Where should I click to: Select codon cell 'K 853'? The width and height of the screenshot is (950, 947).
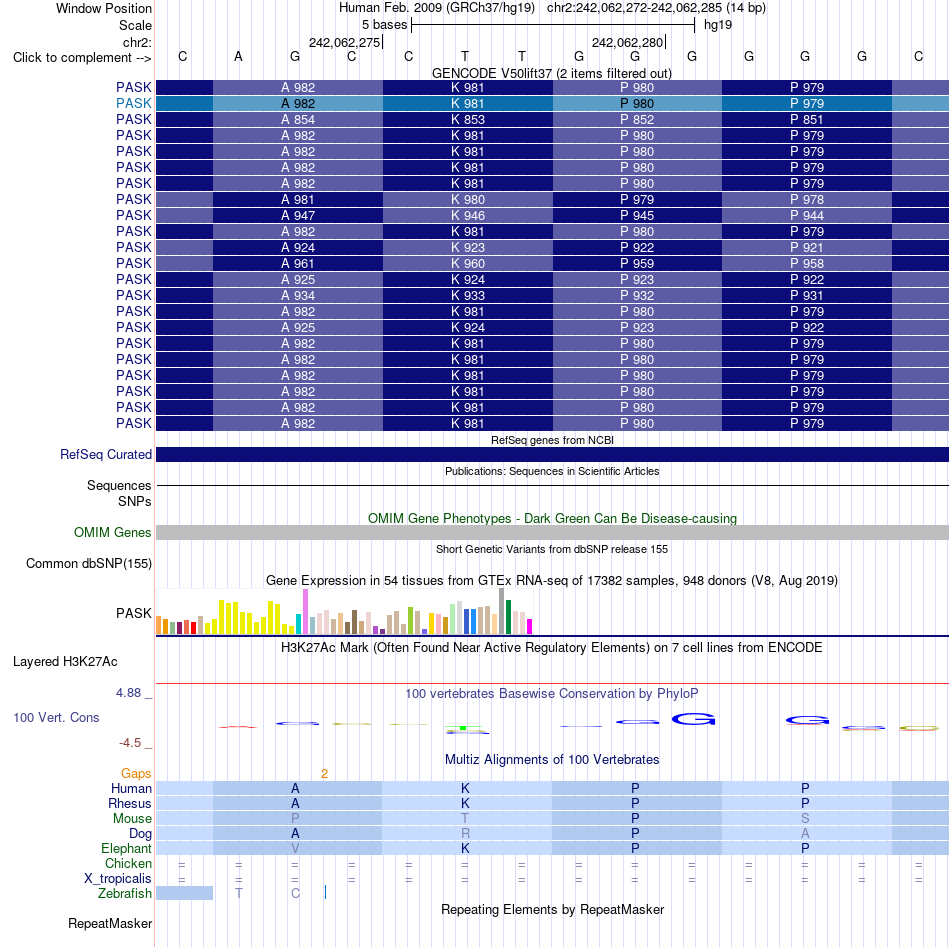click(468, 119)
